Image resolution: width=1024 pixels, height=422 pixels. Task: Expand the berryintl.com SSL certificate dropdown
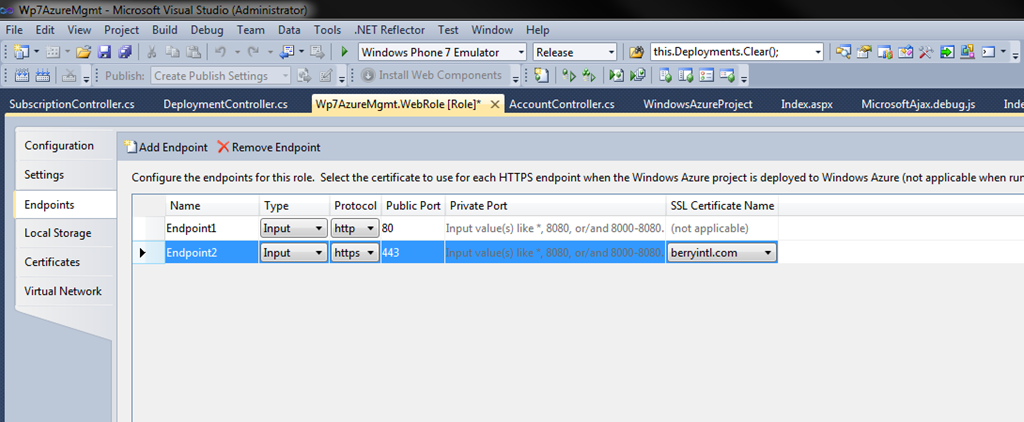tap(722, 253)
